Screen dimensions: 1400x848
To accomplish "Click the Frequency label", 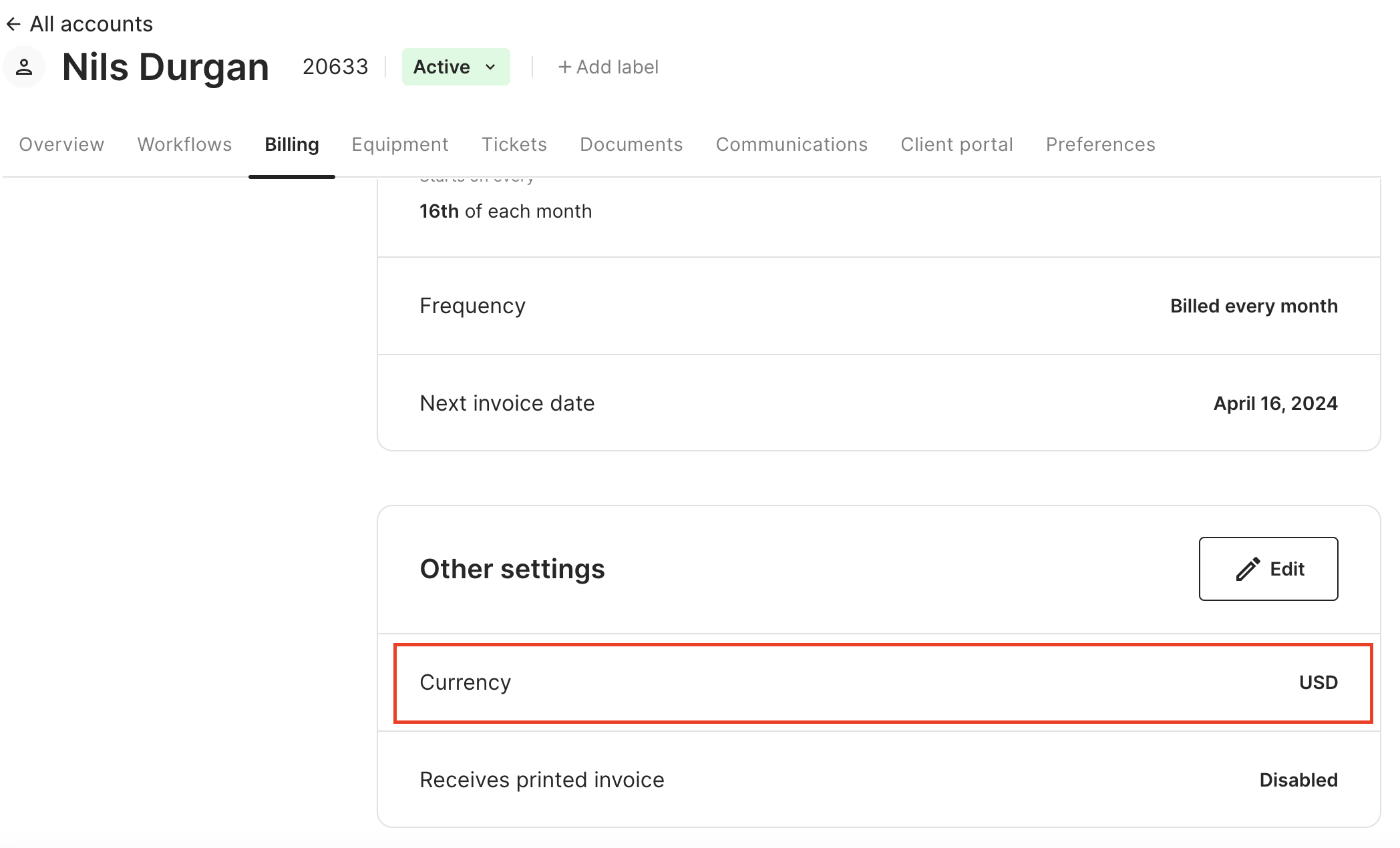I will 472,306.
